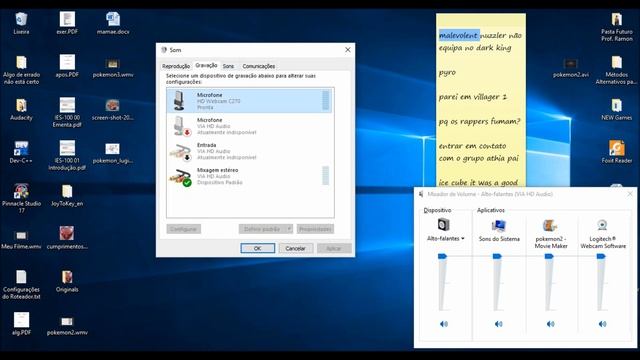Click the Aplicar button
The height and width of the screenshot is (360, 640).
[334, 248]
